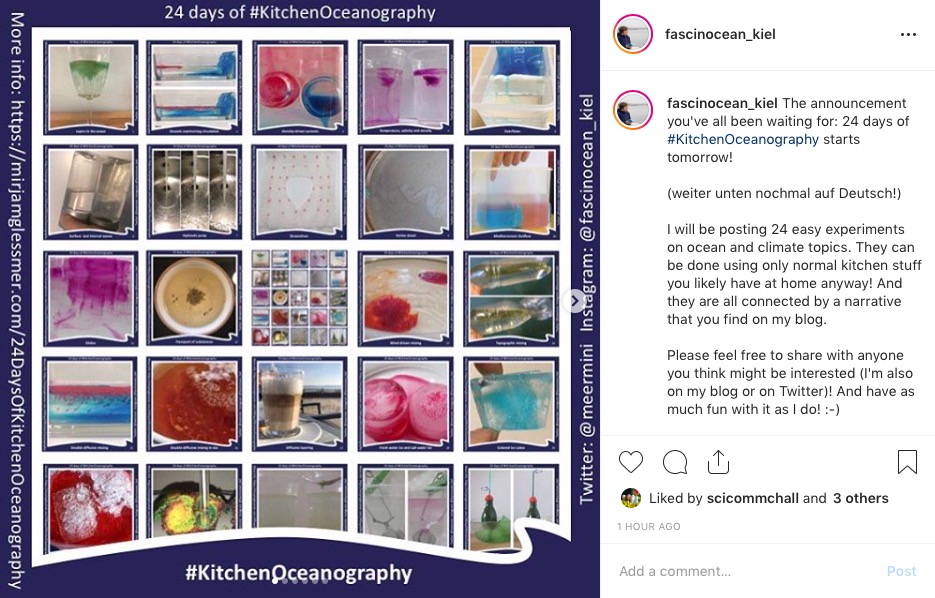Open the #KitchenOceanography hashtag link

pyautogui.click(x=742, y=139)
